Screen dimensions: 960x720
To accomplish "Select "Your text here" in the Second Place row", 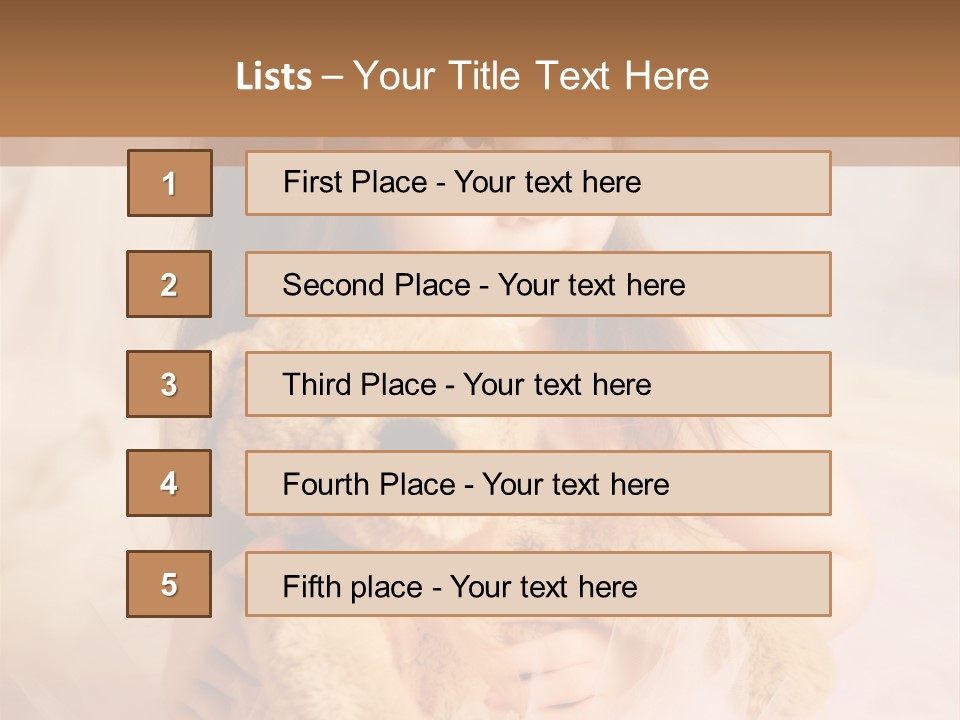I will tap(591, 285).
